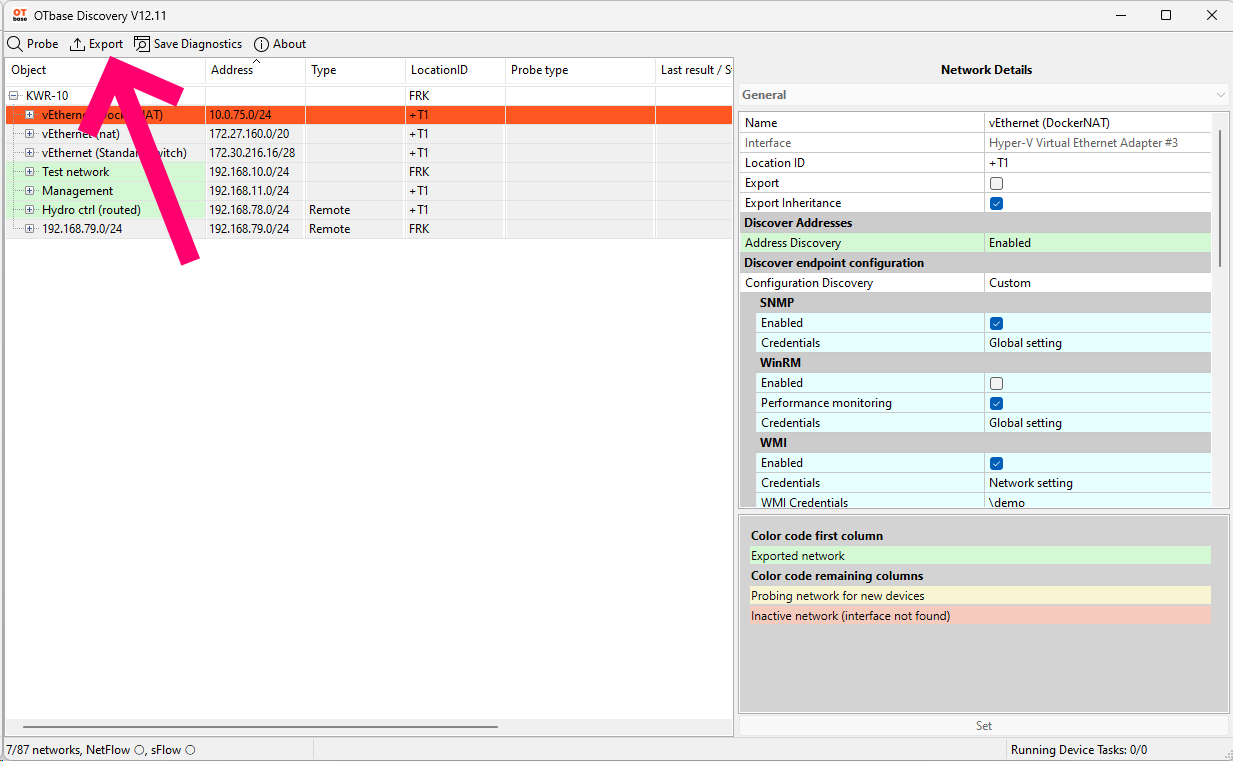Click the Probe toolbar button
This screenshot has height=761, width=1233.
(33, 44)
